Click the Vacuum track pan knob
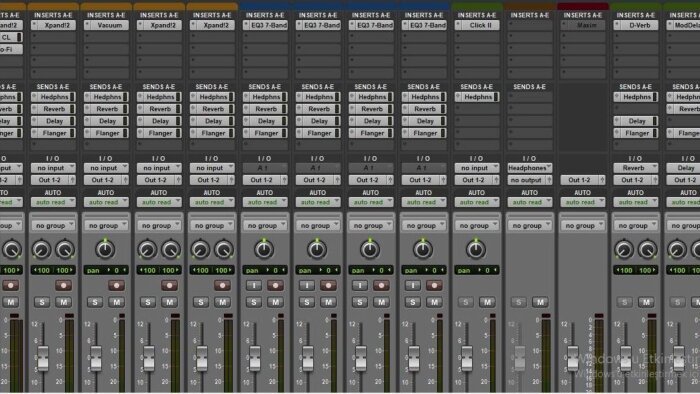 click(x=105, y=249)
